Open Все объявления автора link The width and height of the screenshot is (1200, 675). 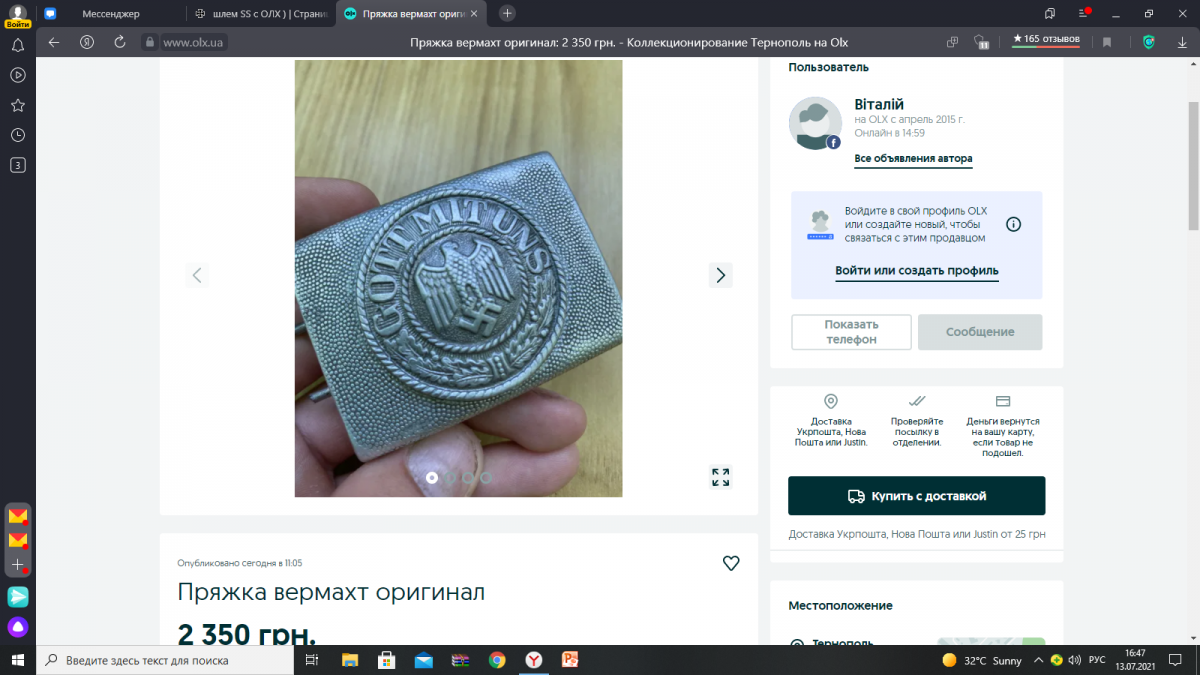[913, 159]
